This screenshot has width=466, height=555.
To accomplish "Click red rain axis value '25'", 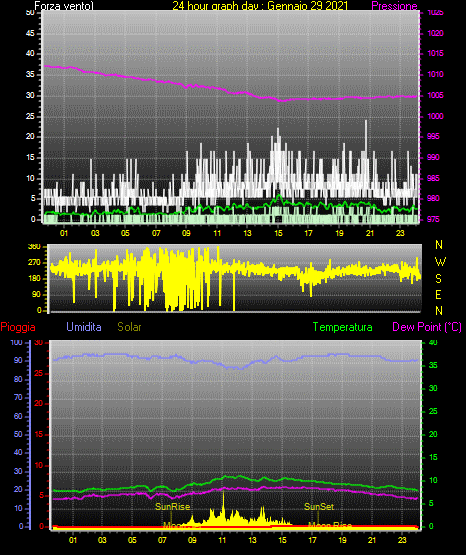I will point(39,373).
